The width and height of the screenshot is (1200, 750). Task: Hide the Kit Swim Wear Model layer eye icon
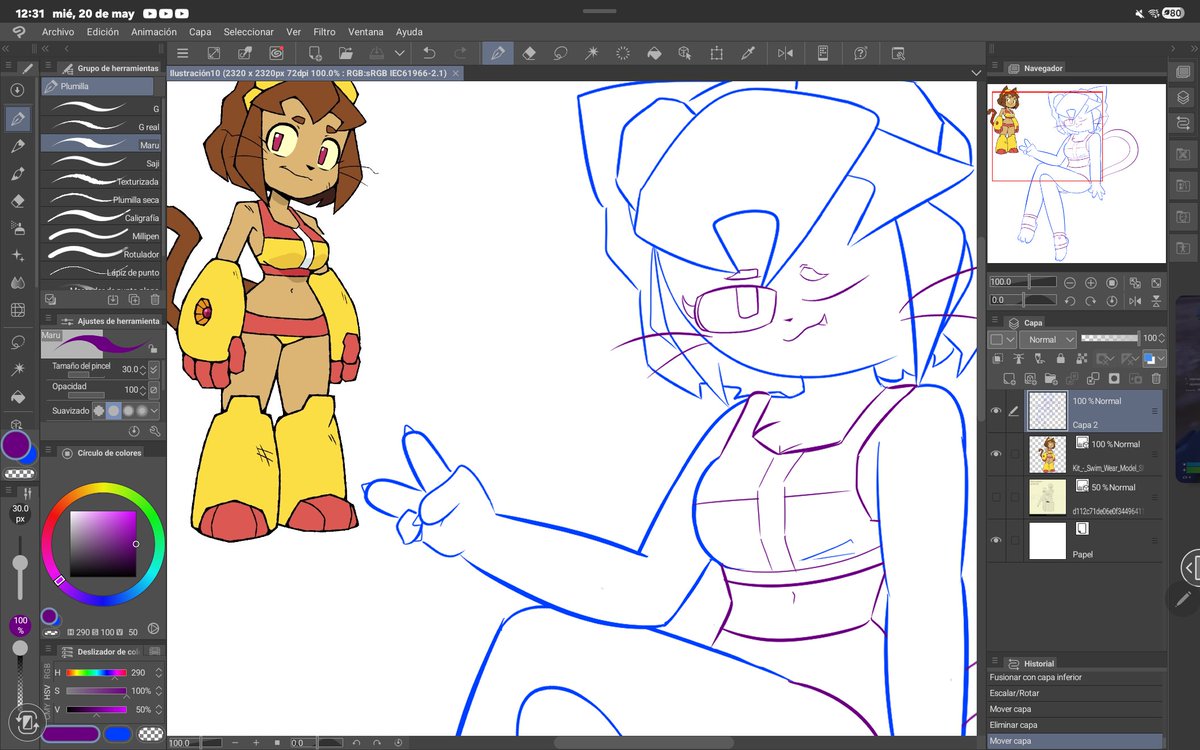pyautogui.click(x=996, y=454)
